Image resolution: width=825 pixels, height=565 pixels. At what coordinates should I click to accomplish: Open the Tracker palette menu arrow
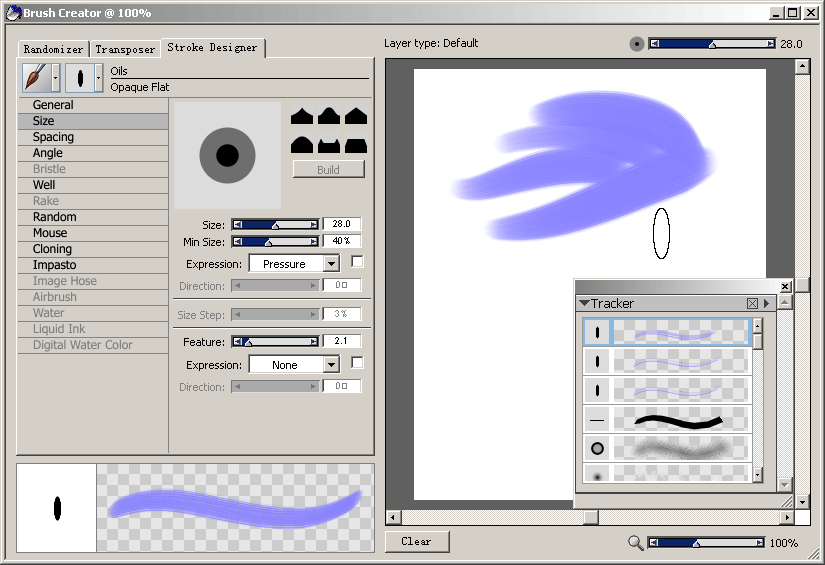click(767, 304)
